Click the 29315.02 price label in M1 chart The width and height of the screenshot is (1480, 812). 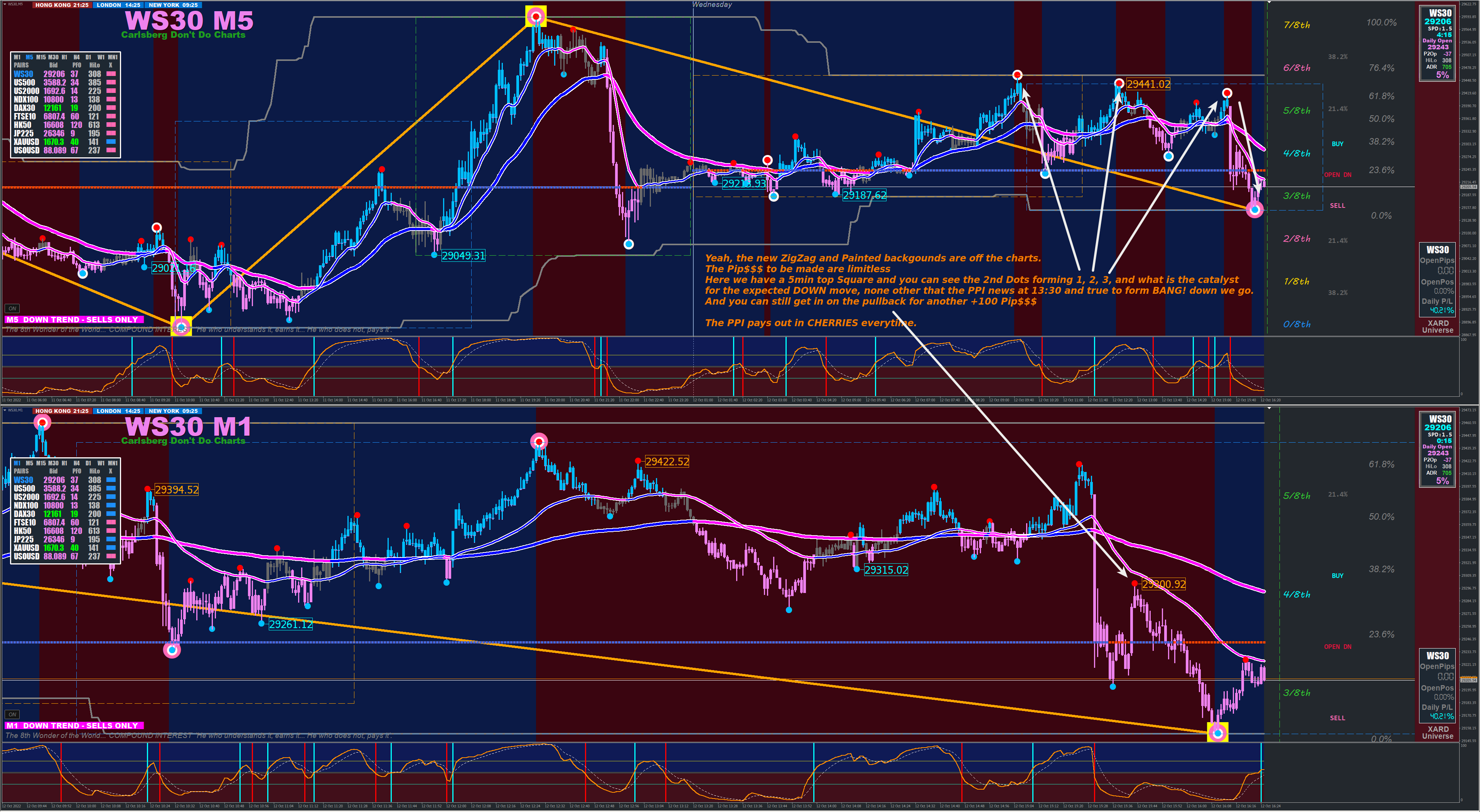click(x=886, y=569)
